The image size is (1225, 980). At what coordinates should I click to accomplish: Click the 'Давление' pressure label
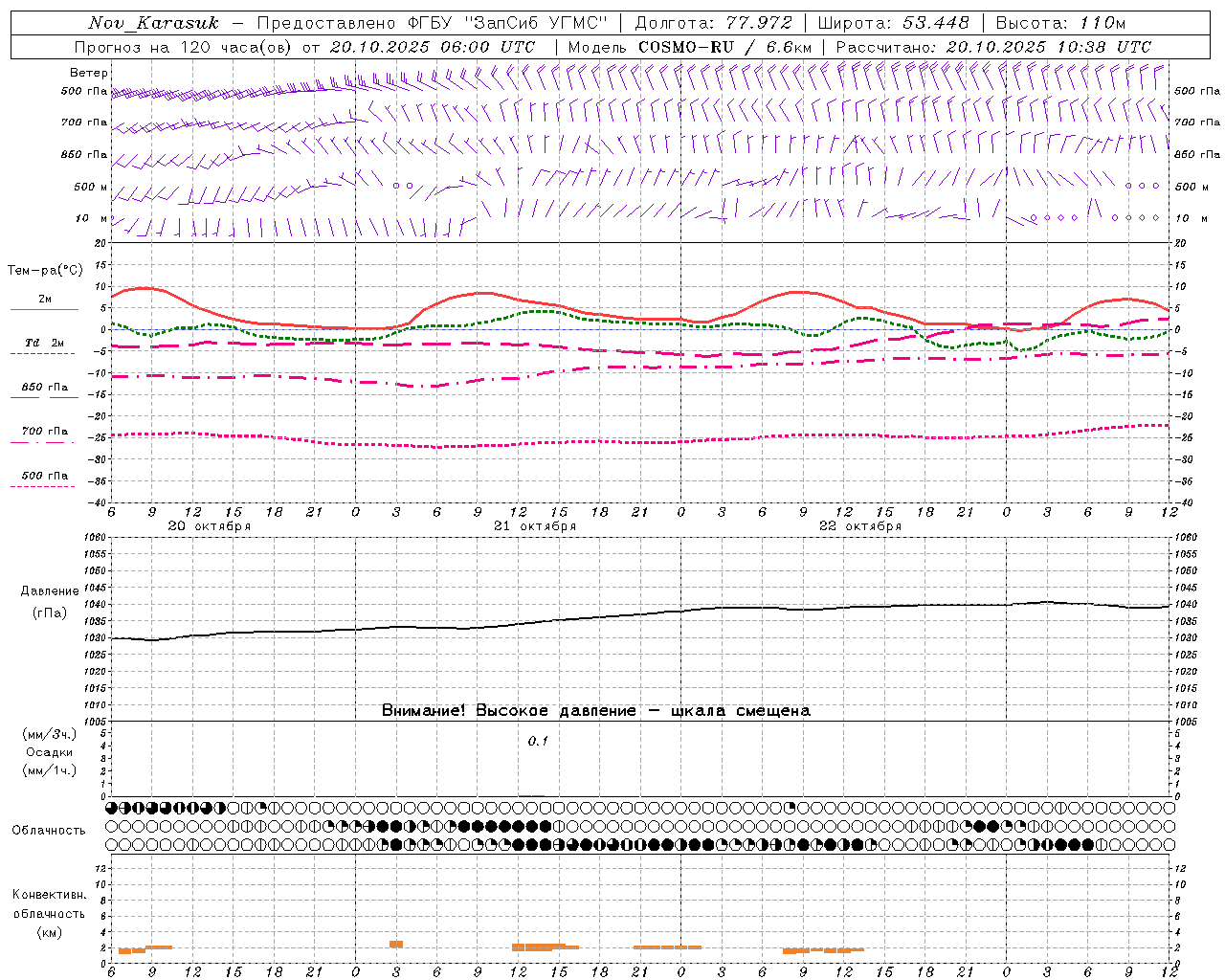point(51,591)
